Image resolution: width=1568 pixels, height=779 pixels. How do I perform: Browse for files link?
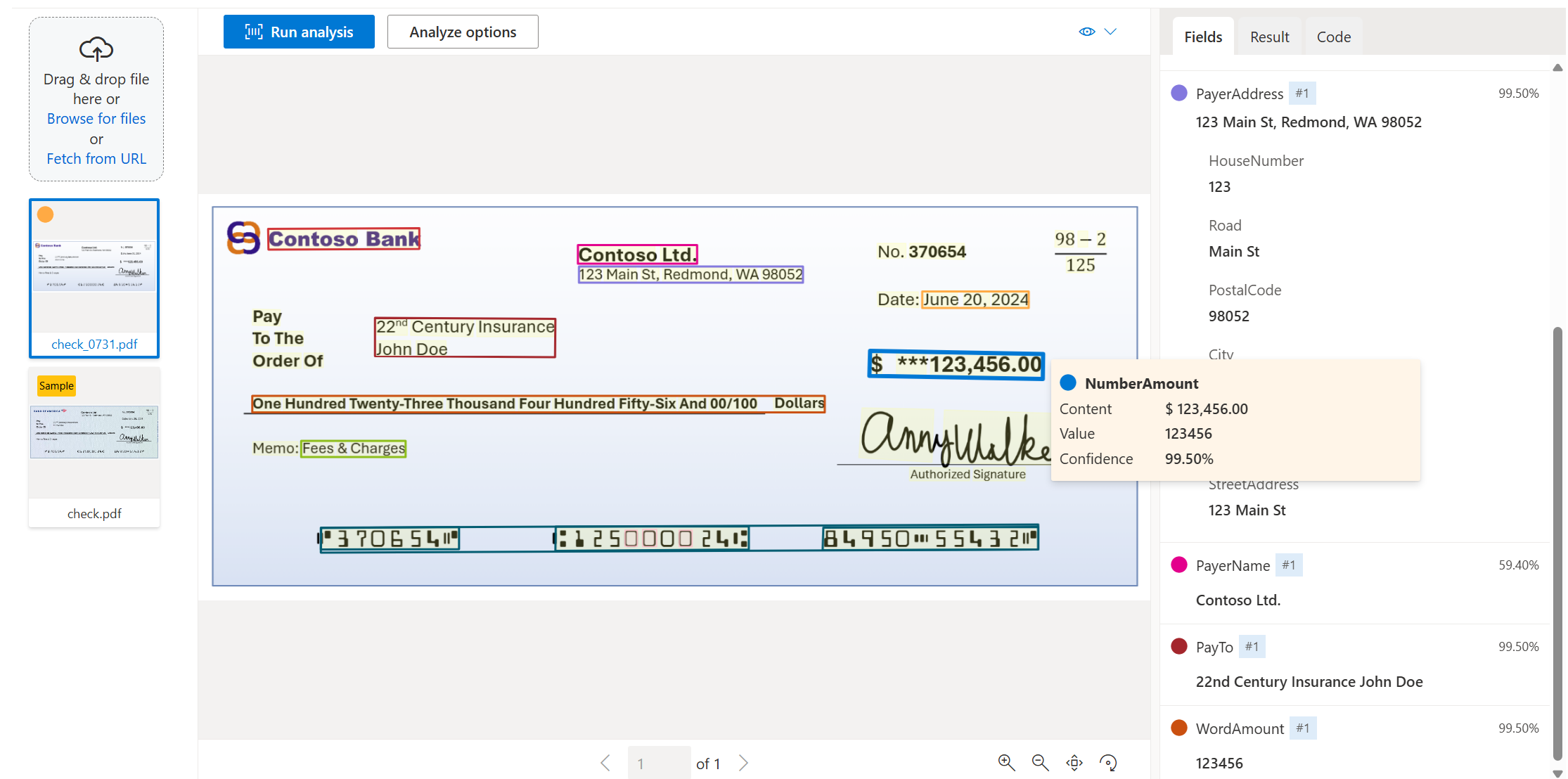[x=96, y=118]
